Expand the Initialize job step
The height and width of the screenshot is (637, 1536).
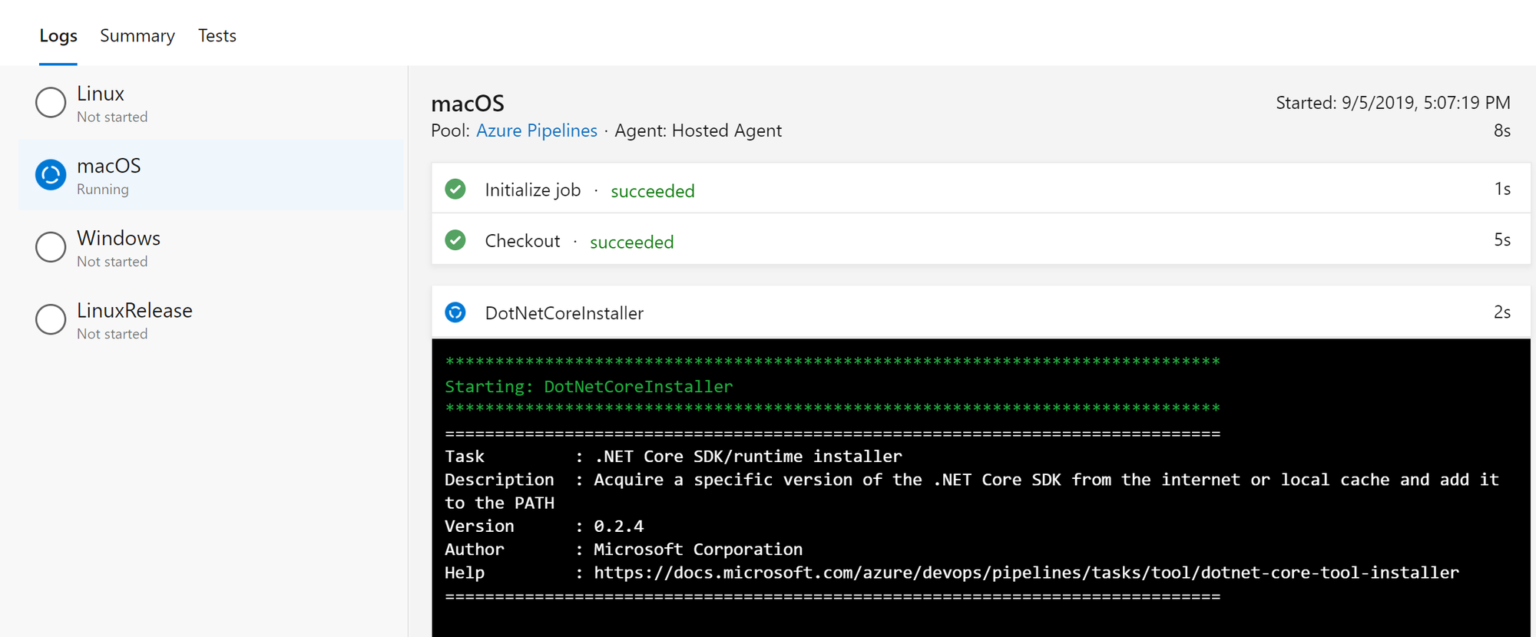click(533, 189)
